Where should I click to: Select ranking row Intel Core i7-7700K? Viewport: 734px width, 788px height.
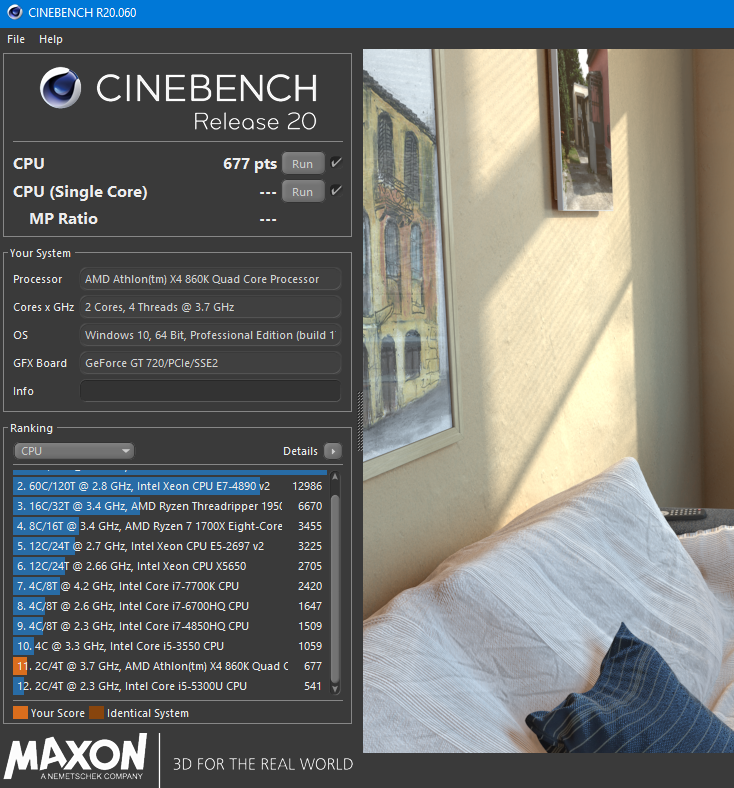[169, 586]
